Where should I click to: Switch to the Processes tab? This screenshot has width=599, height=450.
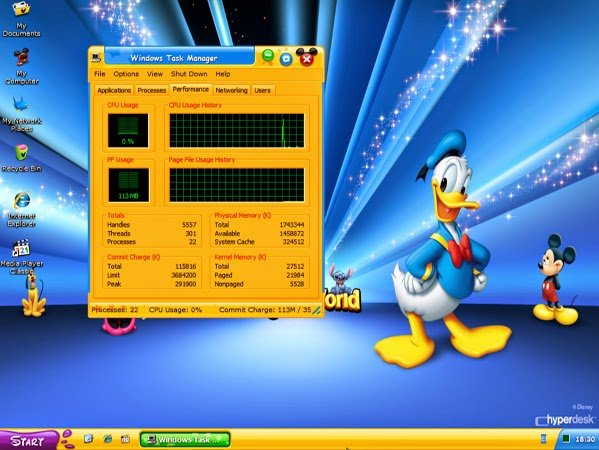point(152,90)
